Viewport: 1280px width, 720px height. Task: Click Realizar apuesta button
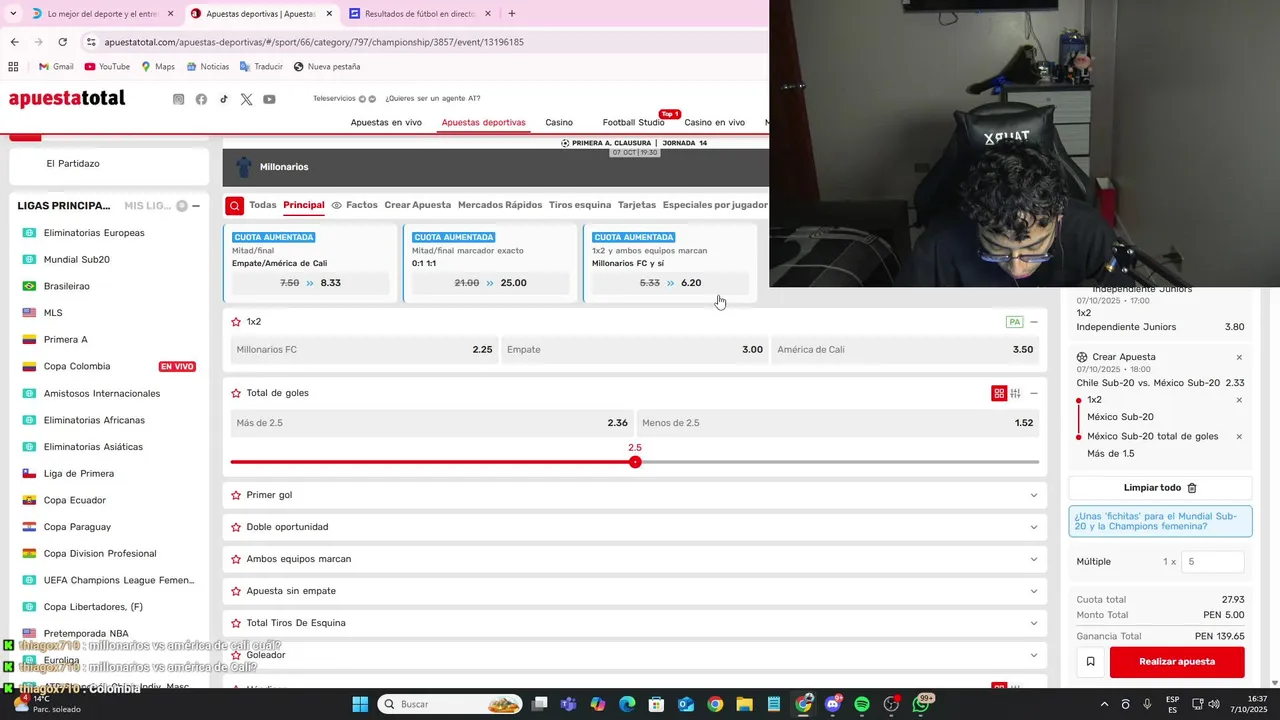tap(1177, 662)
